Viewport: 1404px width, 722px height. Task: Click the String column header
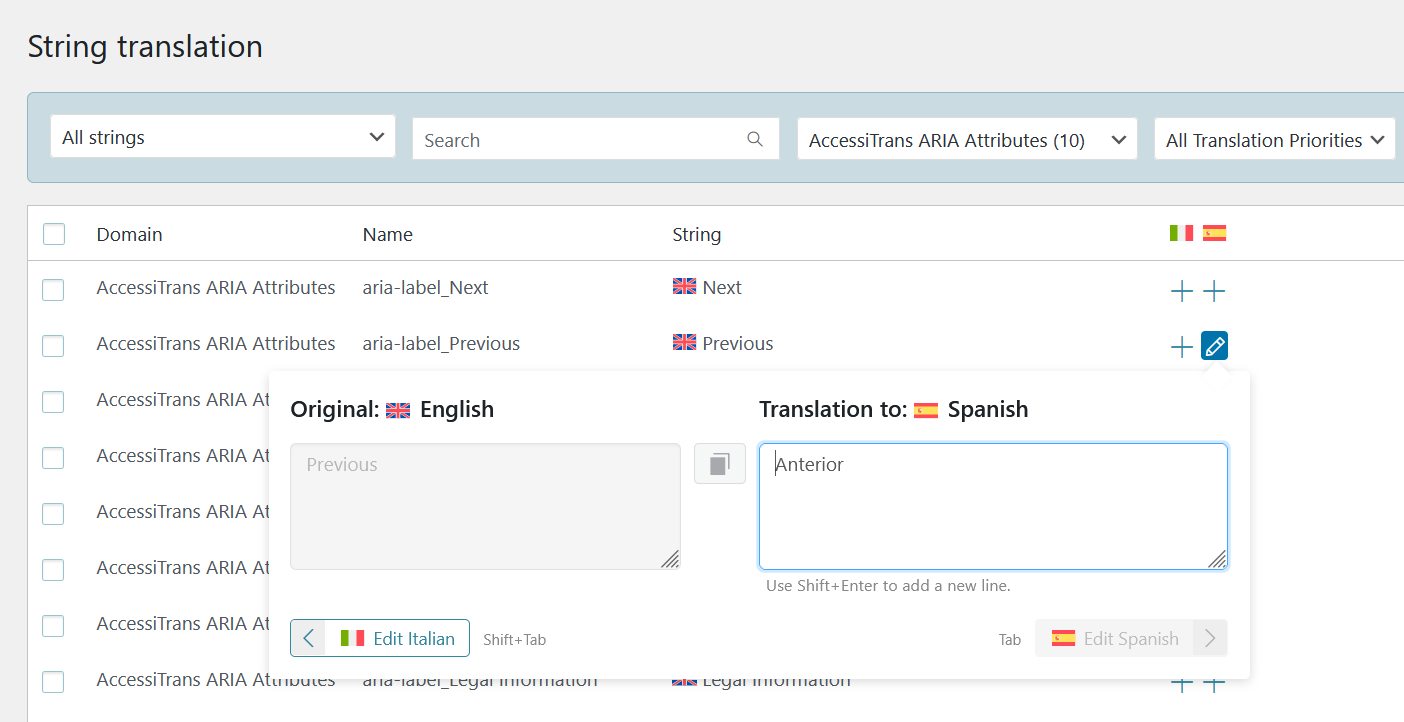(697, 234)
